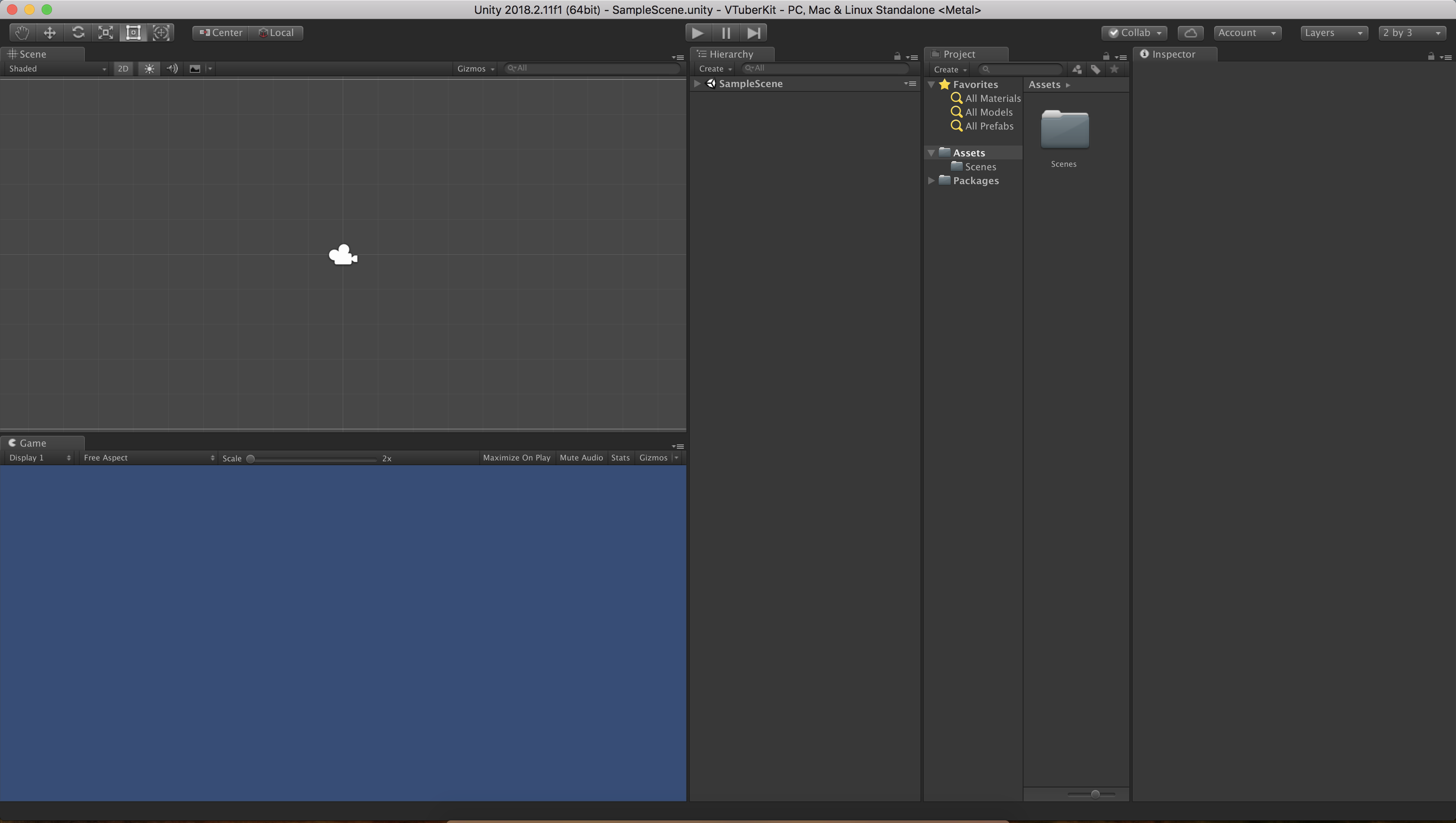Open the Display 1 dropdown
The image size is (1456, 823).
click(39, 458)
